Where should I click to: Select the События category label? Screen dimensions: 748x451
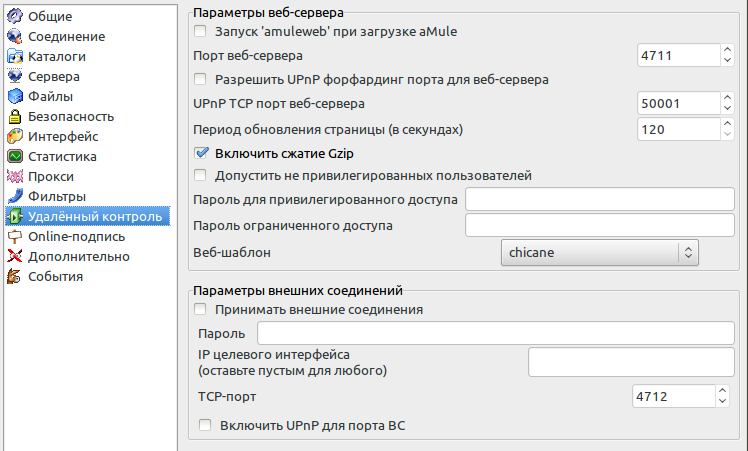(x=55, y=277)
